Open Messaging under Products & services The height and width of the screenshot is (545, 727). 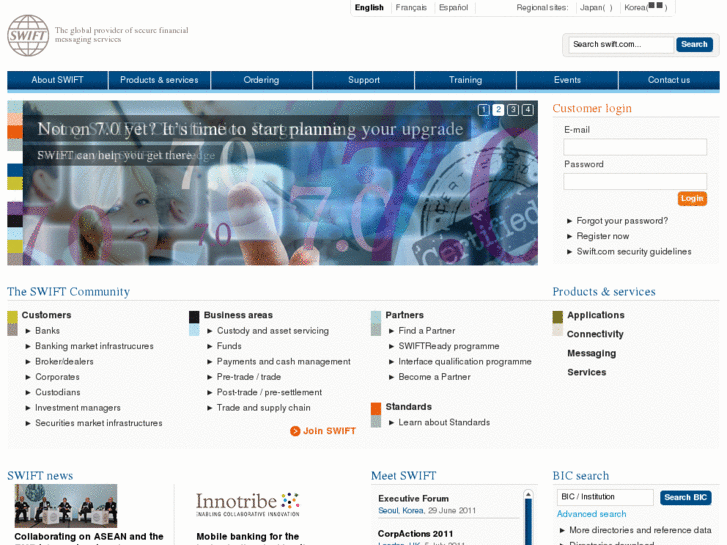tap(592, 353)
